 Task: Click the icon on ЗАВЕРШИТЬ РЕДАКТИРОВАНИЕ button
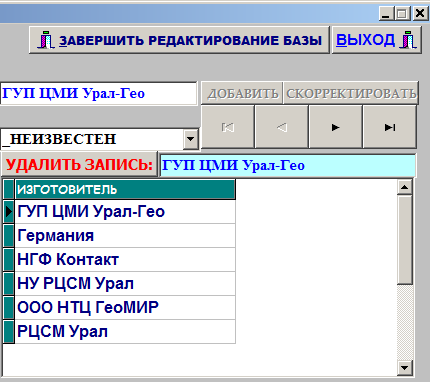pos(46,40)
